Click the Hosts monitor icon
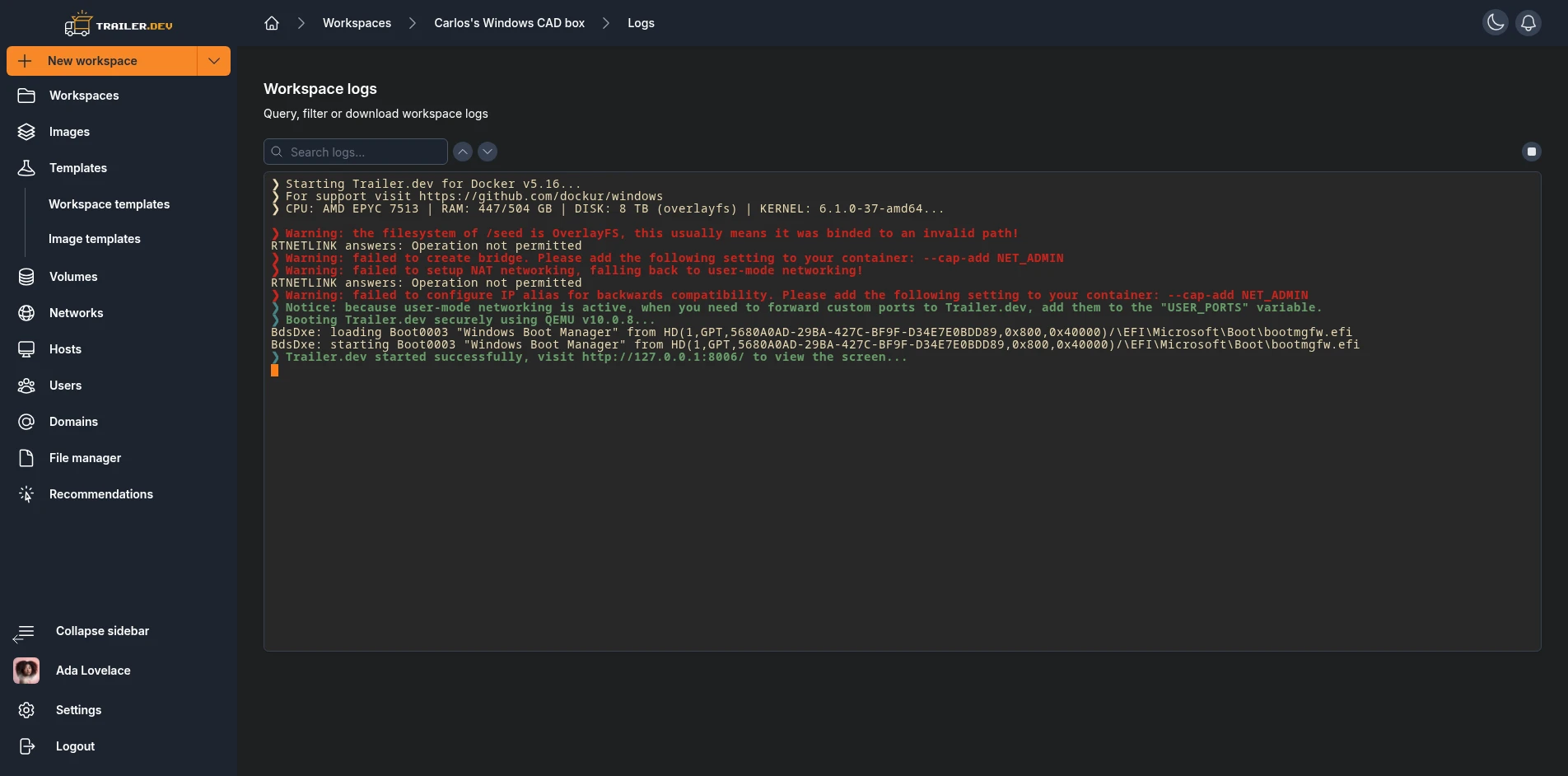Screen dimensions: 1568x776 click(26, 349)
